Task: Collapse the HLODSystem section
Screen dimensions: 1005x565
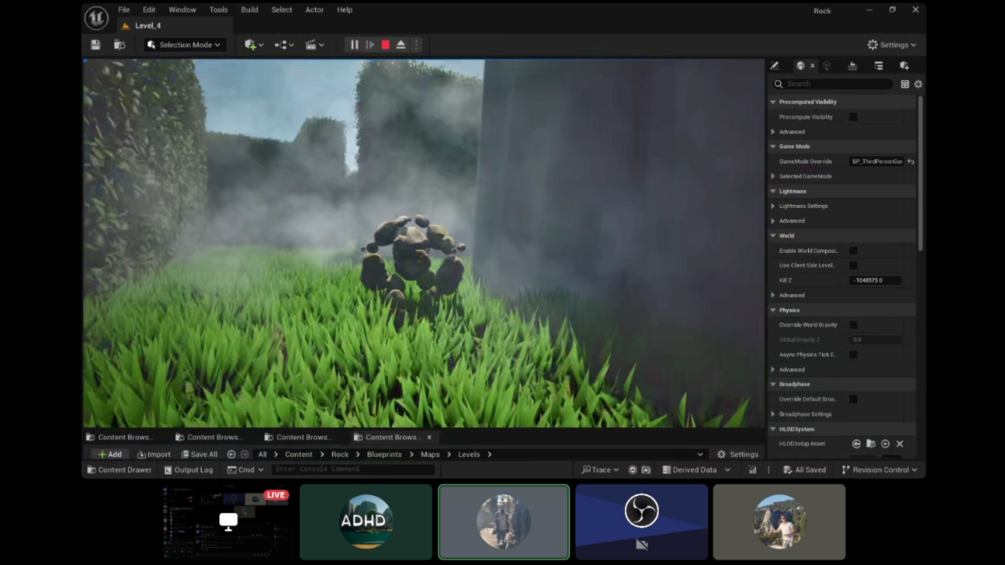Action: pos(773,429)
